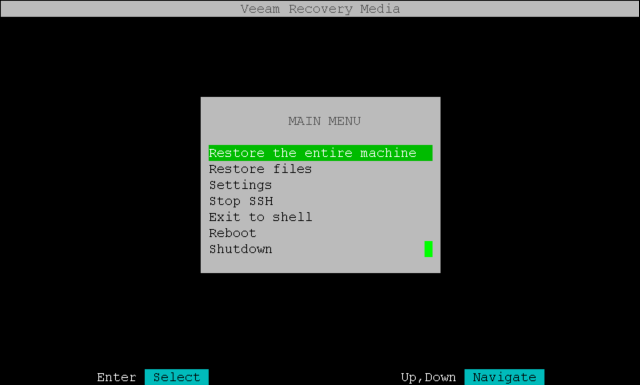Viewport: 640px width, 385px height.
Task: Click the MAIN MENU heading
Action: (x=324, y=121)
